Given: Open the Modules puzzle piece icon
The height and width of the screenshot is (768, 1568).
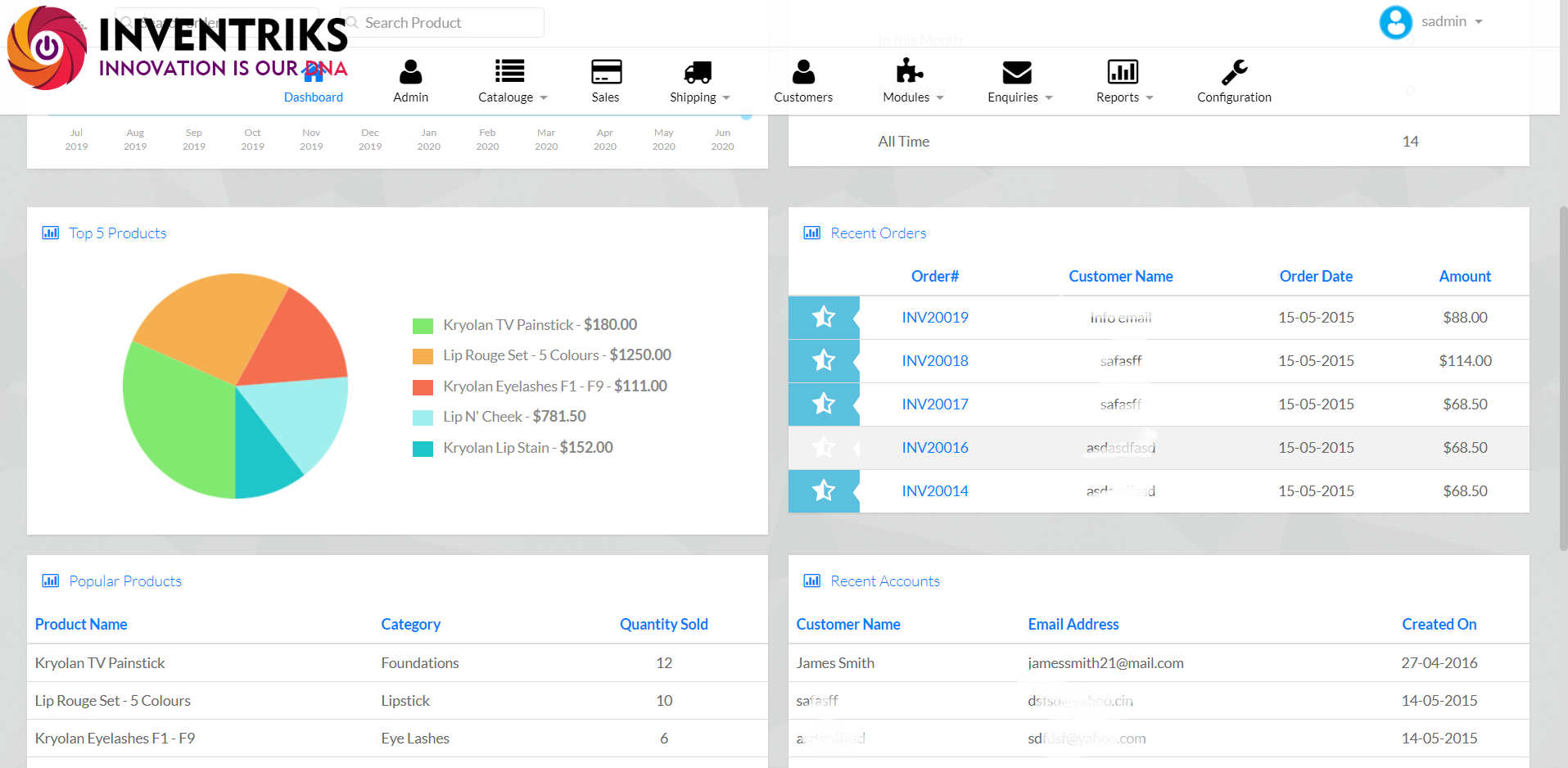Looking at the screenshot, I should point(909,71).
